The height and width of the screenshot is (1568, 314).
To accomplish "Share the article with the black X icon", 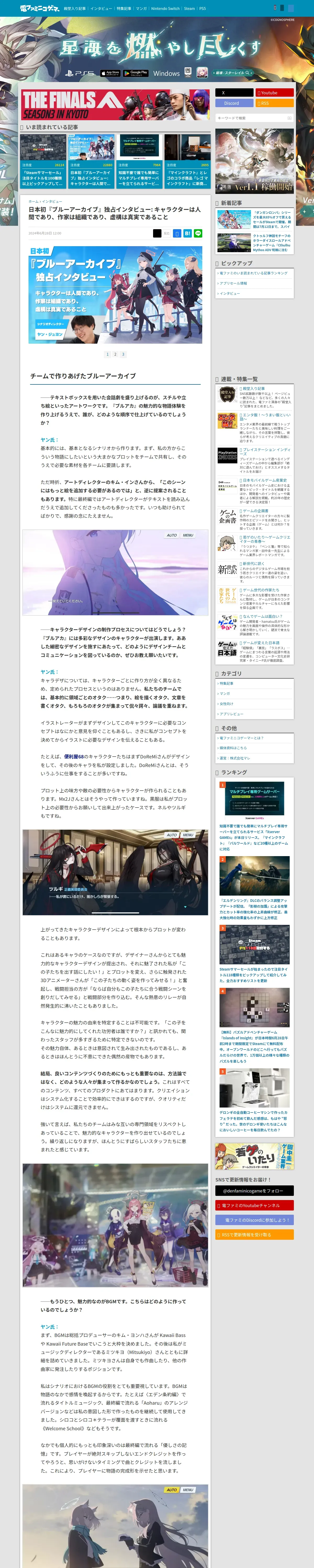I will [x=157, y=233].
